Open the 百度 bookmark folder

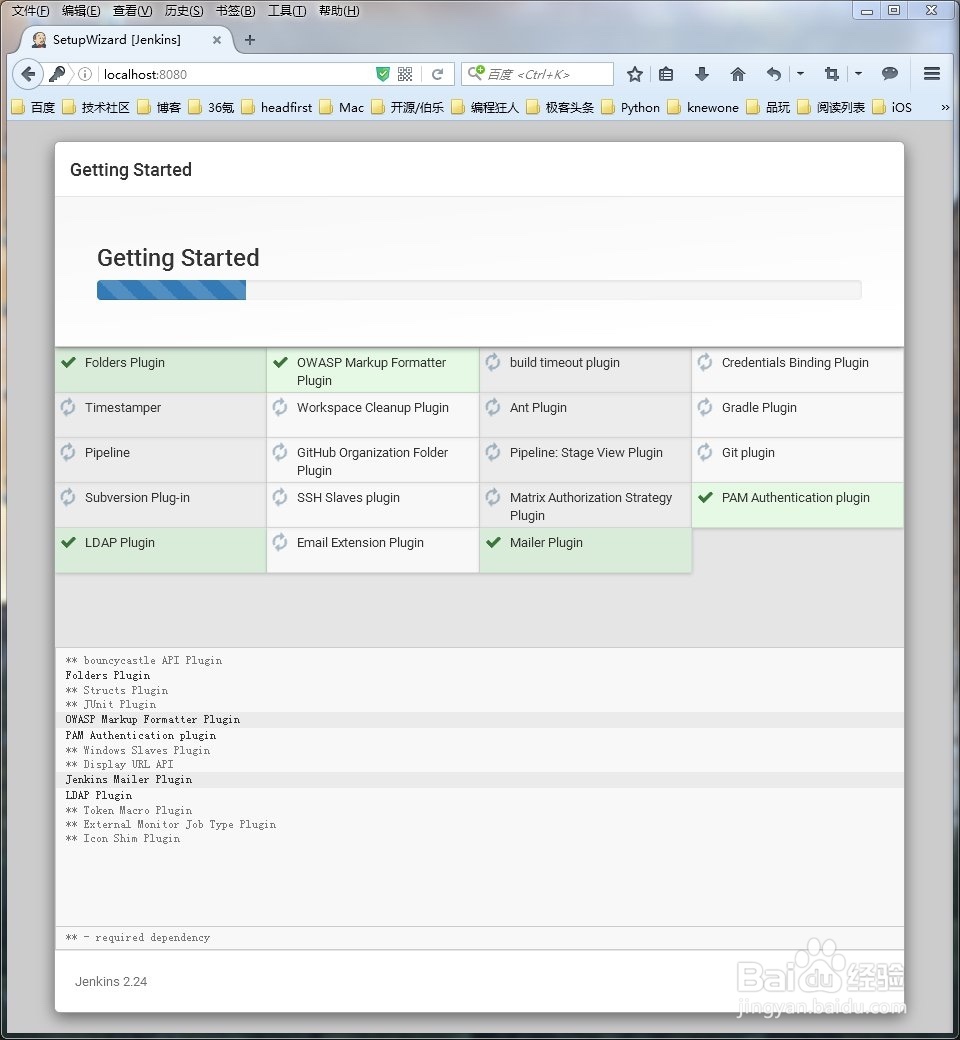click(33, 107)
